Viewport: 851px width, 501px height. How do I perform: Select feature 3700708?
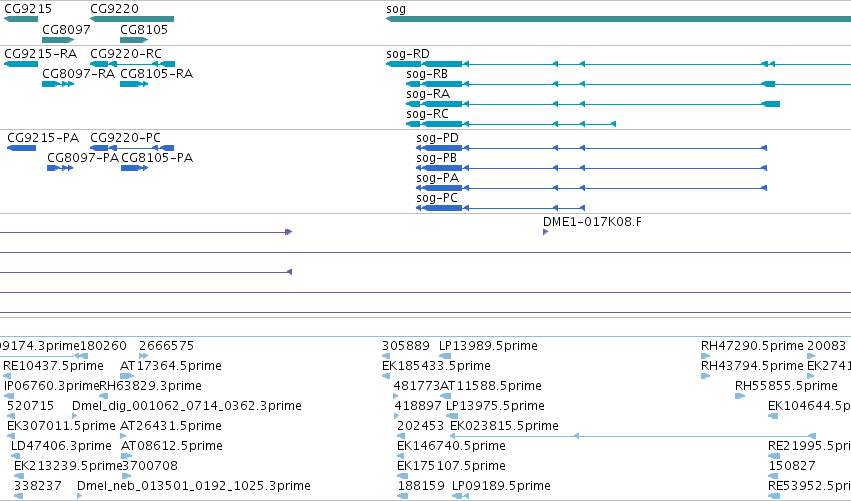pos(150,466)
